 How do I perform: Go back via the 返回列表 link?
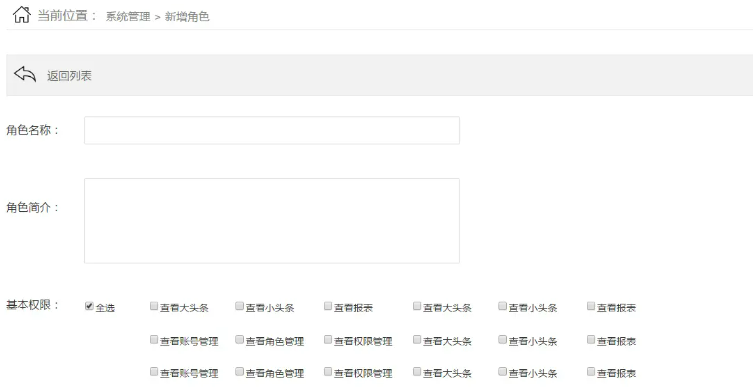pyautogui.click(x=69, y=76)
